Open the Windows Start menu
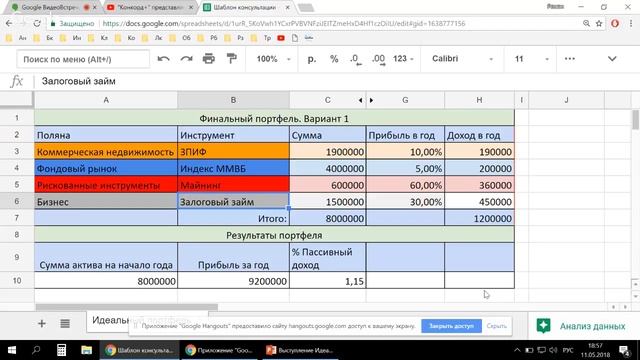Viewport: 640px width, 360px height. pos(11,350)
